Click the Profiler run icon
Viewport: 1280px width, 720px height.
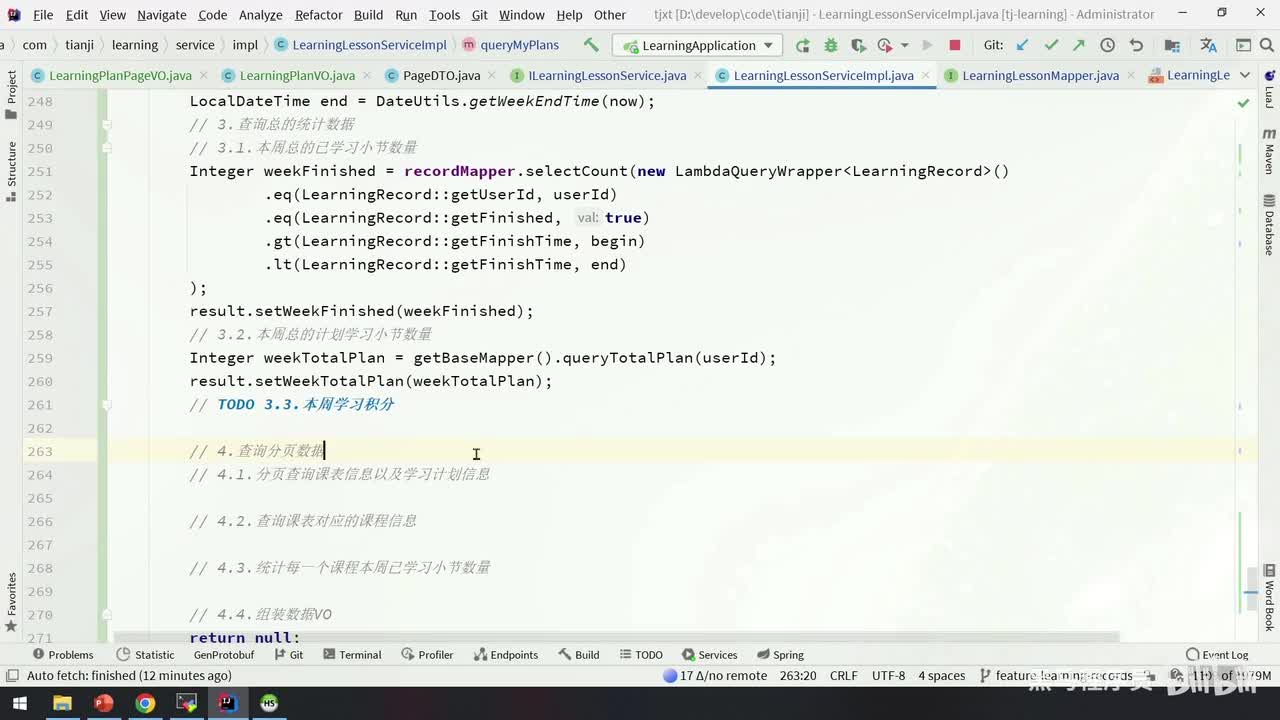tap(884, 45)
